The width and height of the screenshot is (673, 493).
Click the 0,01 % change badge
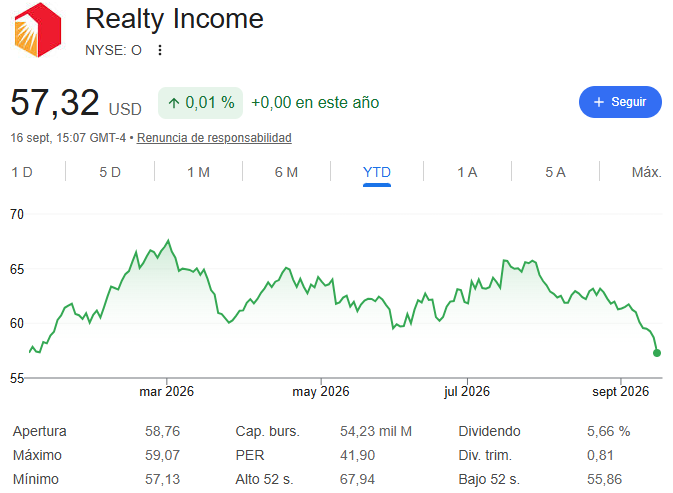click(200, 103)
